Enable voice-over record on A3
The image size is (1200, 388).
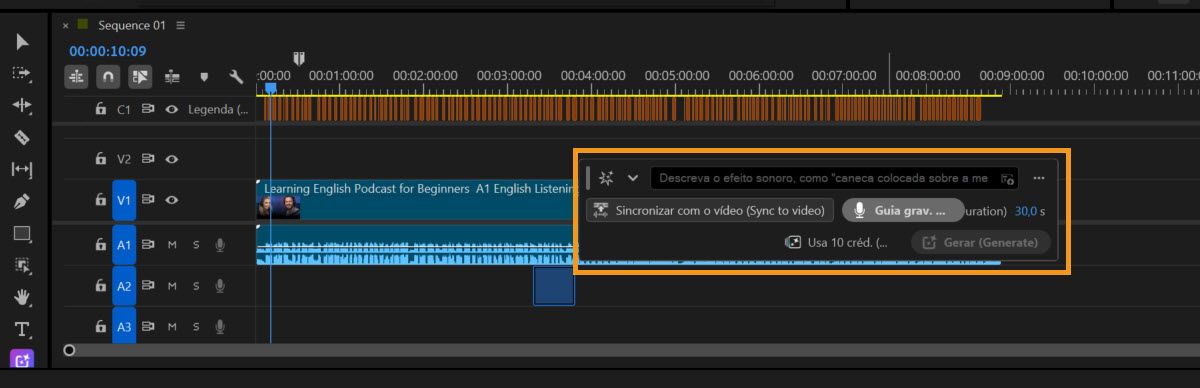(219, 326)
